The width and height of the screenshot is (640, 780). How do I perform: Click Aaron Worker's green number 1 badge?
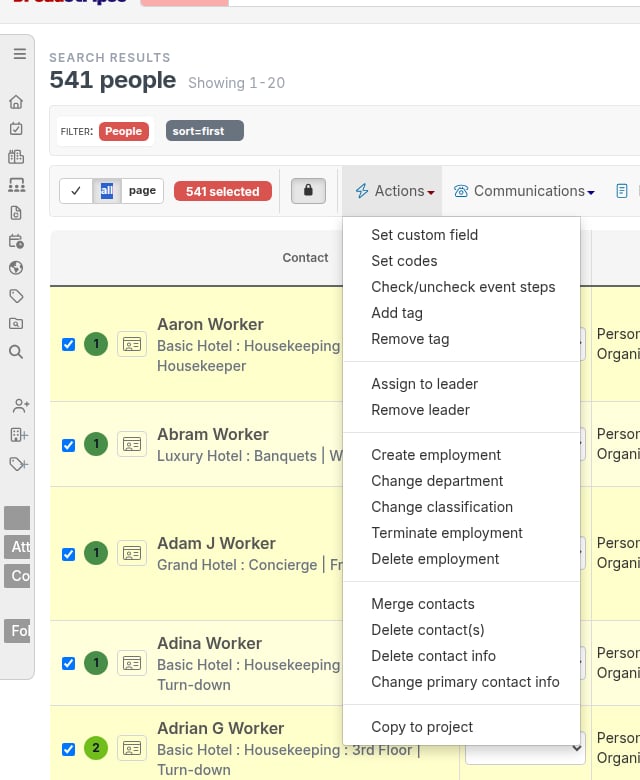pyautogui.click(x=96, y=344)
